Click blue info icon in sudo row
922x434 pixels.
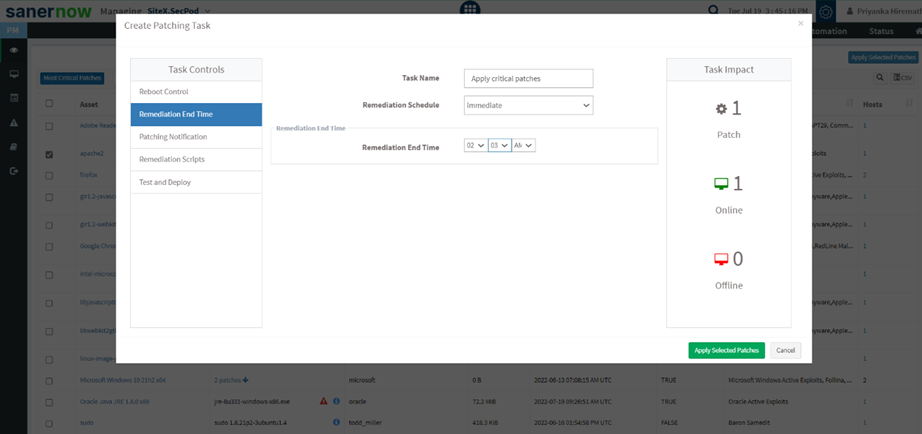click(x=336, y=422)
